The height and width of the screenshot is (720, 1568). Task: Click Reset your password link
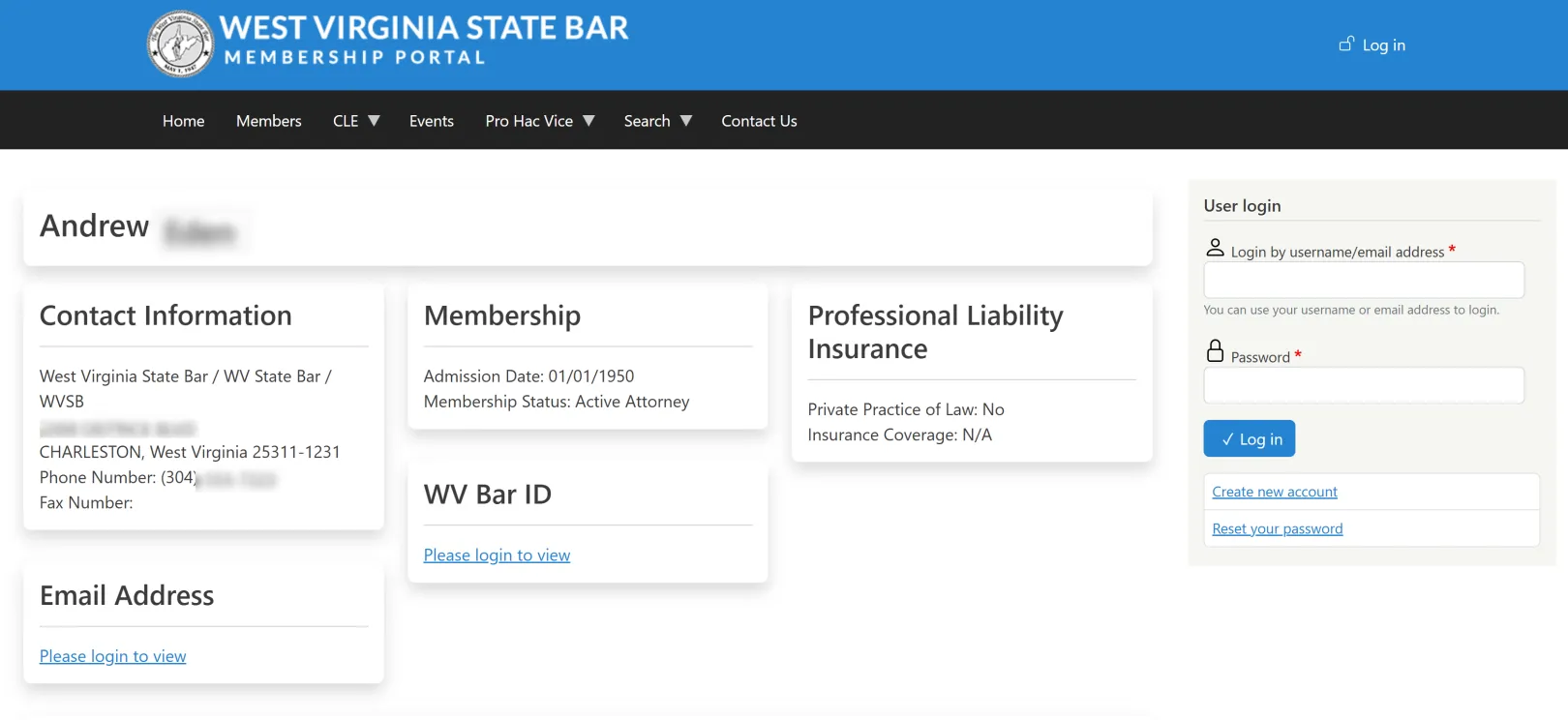tap(1278, 528)
